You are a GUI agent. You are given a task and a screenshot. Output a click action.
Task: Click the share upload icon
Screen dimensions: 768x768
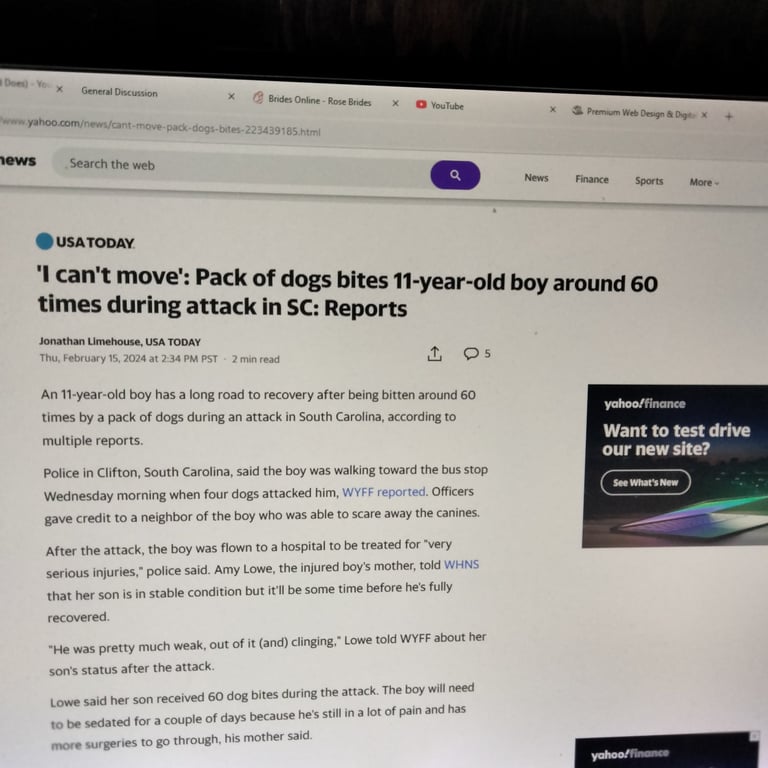pyautogui.click(x=434, y=354)
